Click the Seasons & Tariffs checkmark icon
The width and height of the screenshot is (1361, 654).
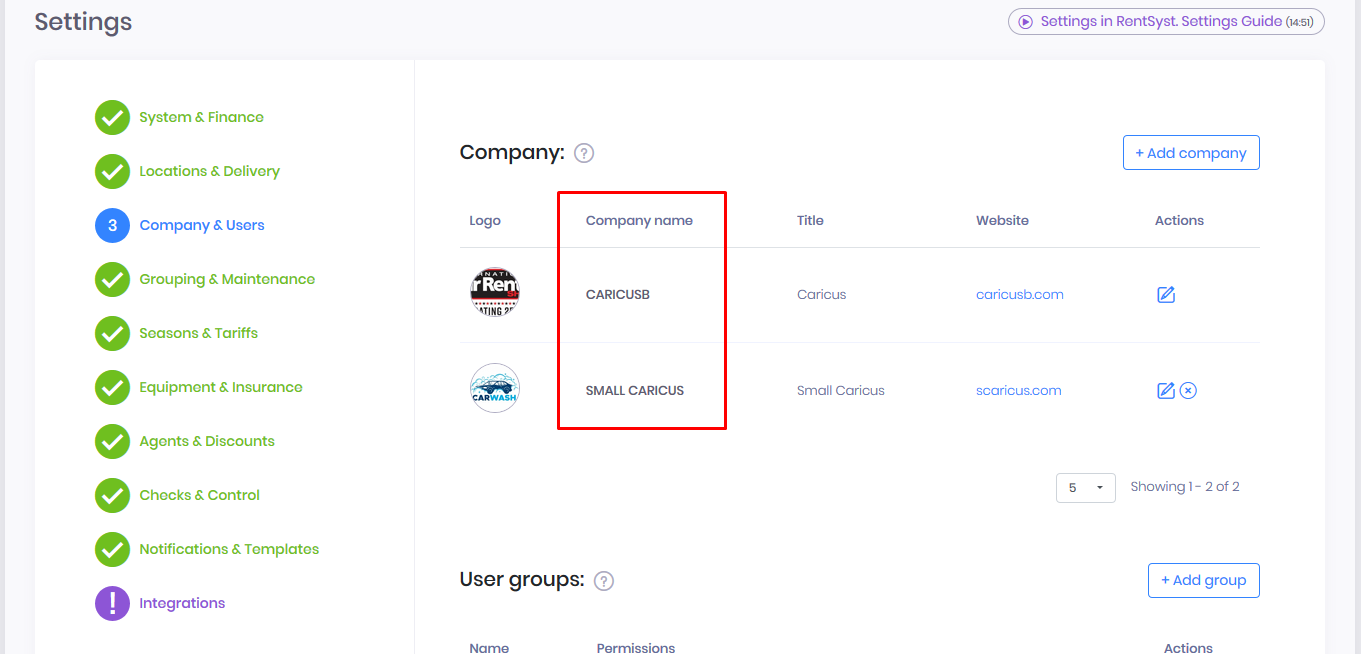[112, 333]
